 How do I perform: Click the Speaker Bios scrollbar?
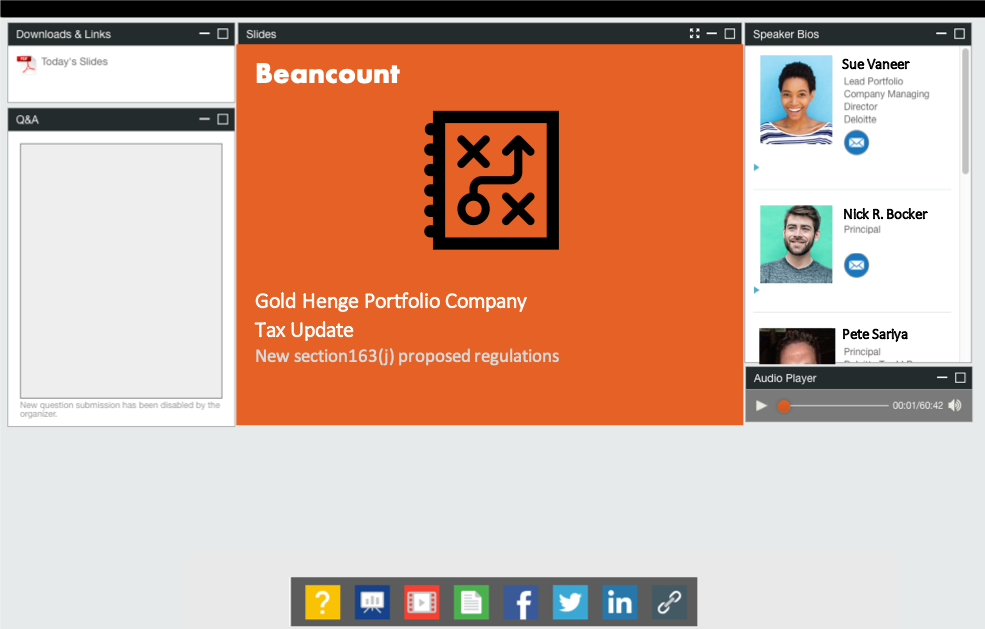tap(966, 112)
